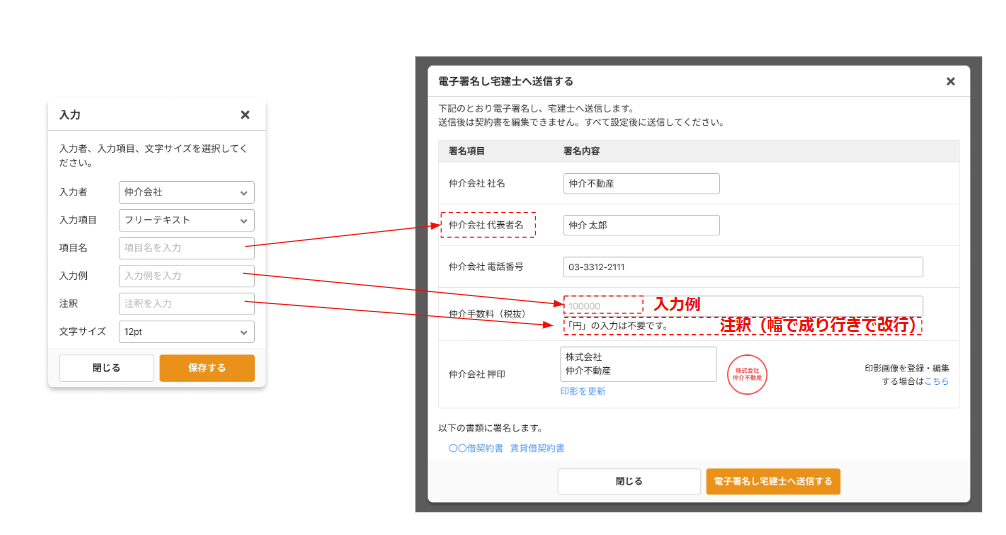Image resolution: width=1006 pixels, height=535 pixels.
Task: Click the 署名項目 column header
Action: [x=466, y=151]
